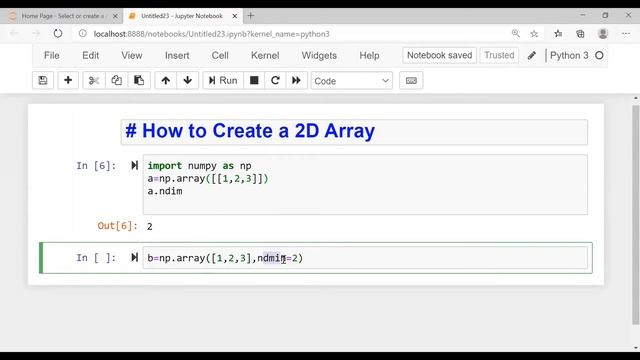Interrupt the kernel with stop icon
The width and height of the screenshot is (640, 360).
pyautogui.click(x=254, y=80)
